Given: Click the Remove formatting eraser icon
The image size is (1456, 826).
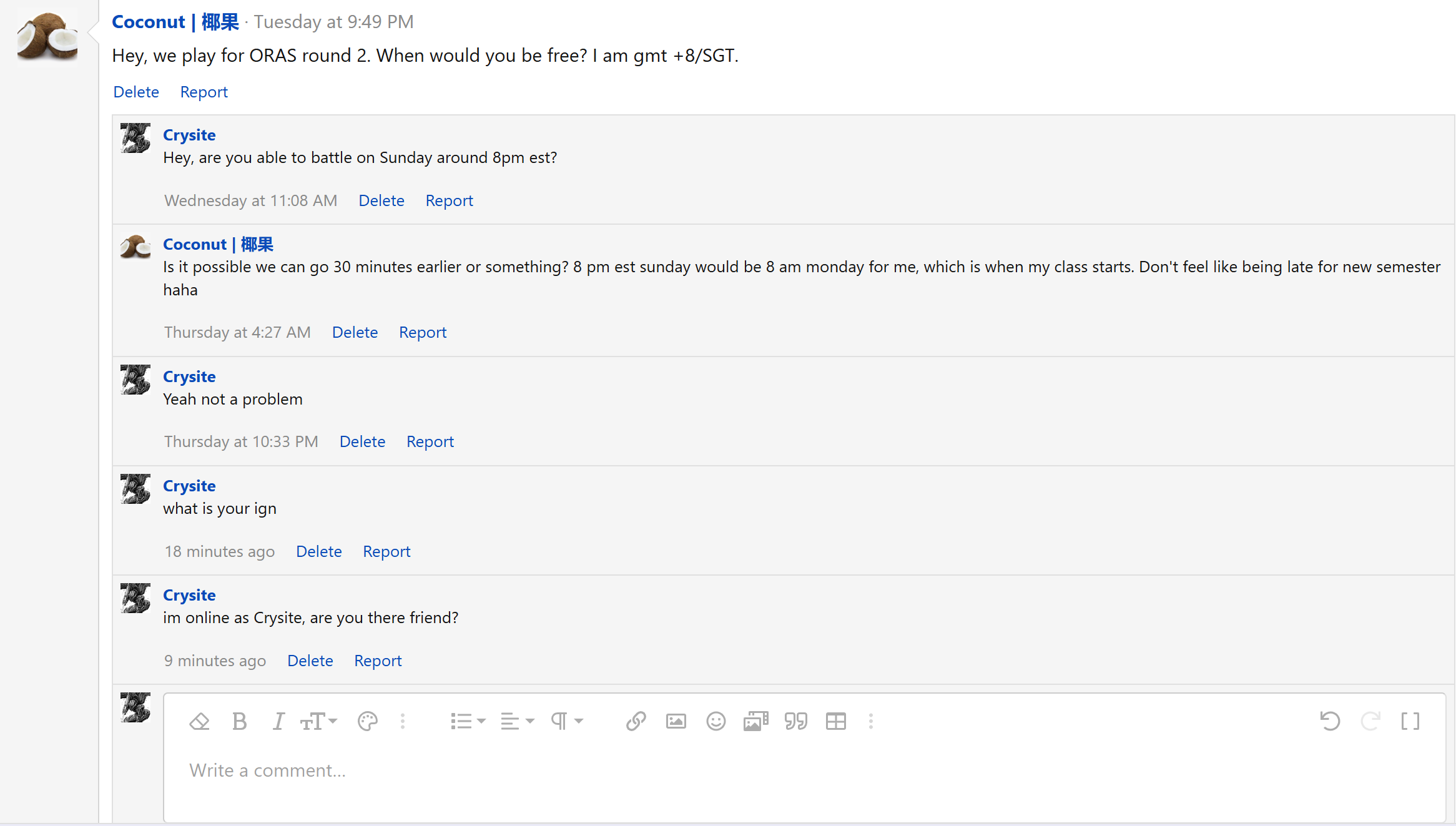Looking at the screenshot, I should 199,722.
